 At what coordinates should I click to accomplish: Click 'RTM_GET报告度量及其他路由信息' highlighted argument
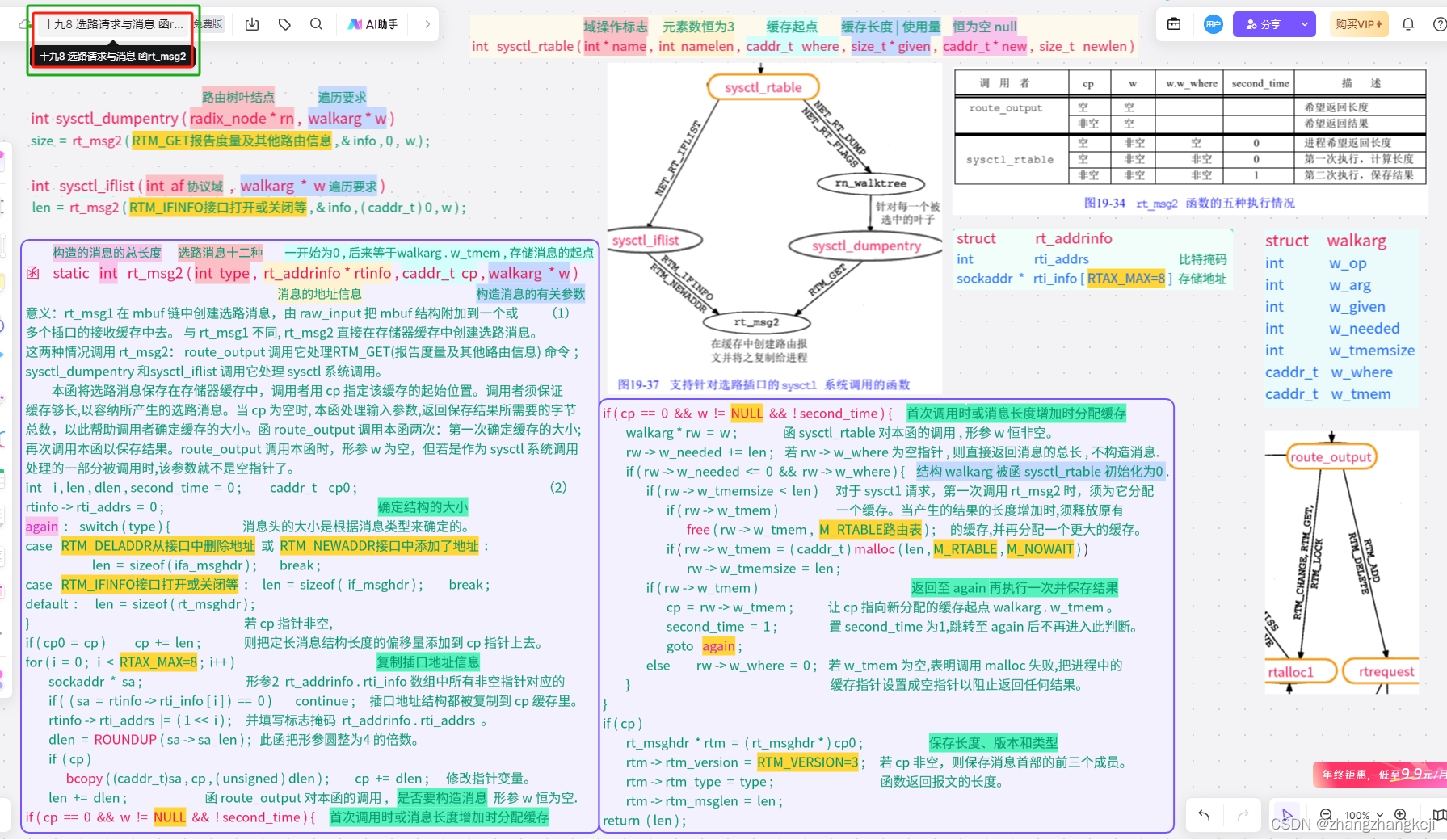coord(232,141)
